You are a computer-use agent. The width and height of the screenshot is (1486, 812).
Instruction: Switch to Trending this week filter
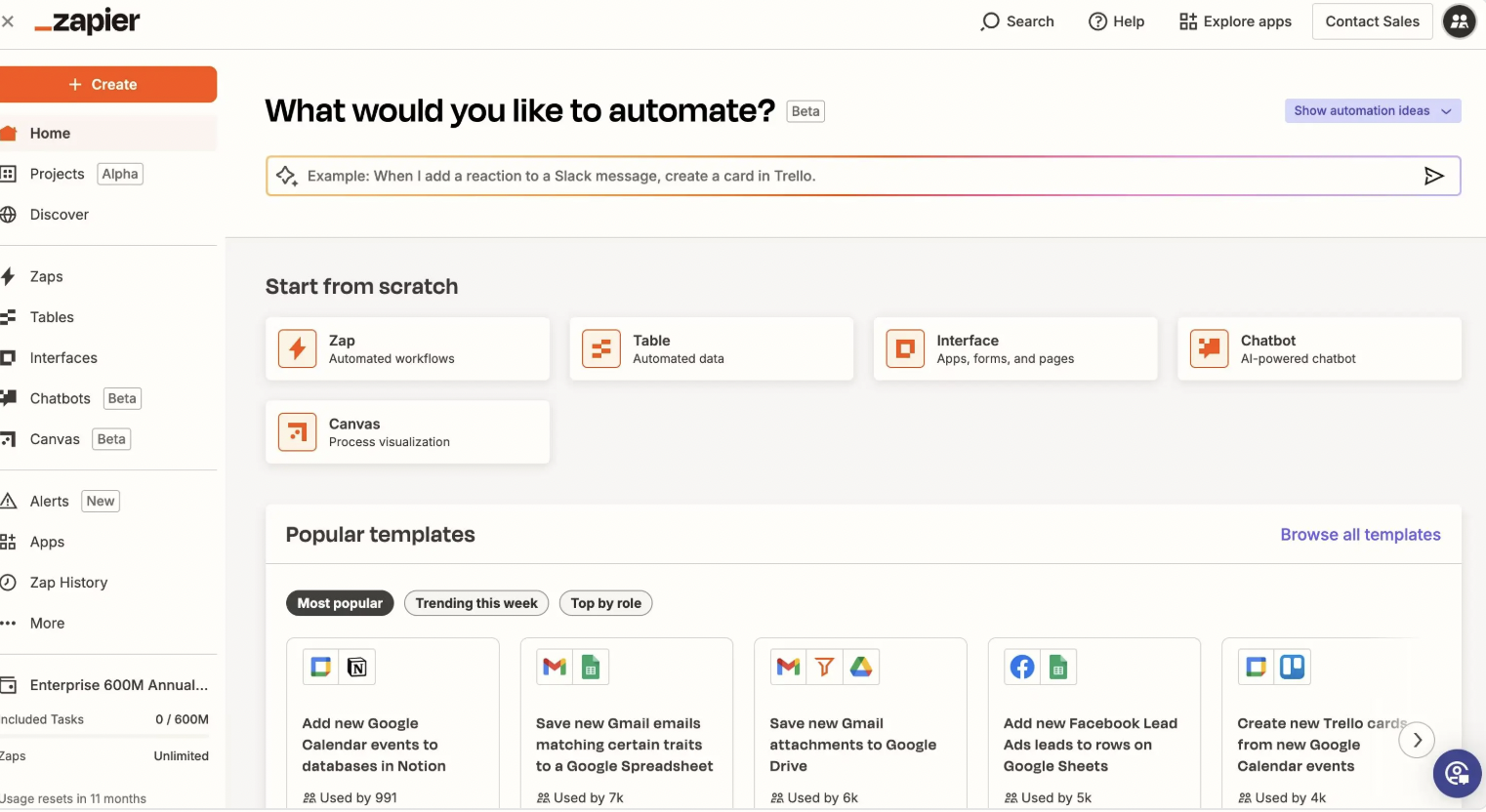(x=476, y=603)
